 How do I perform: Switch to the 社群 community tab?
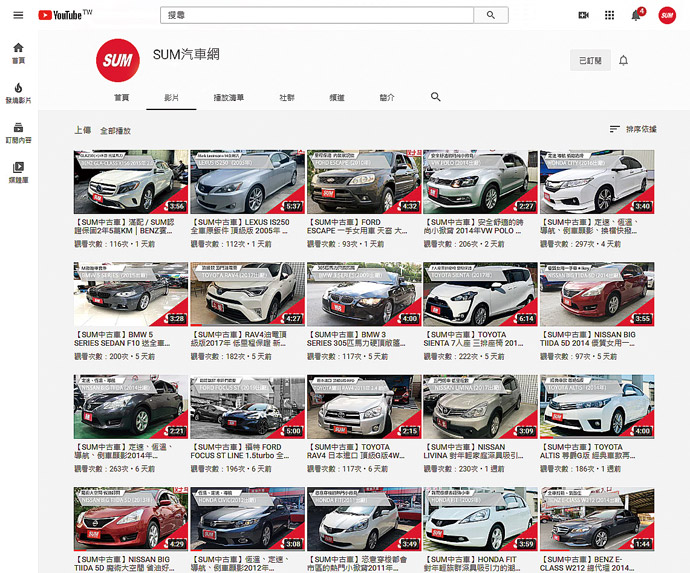coord(287,98)
